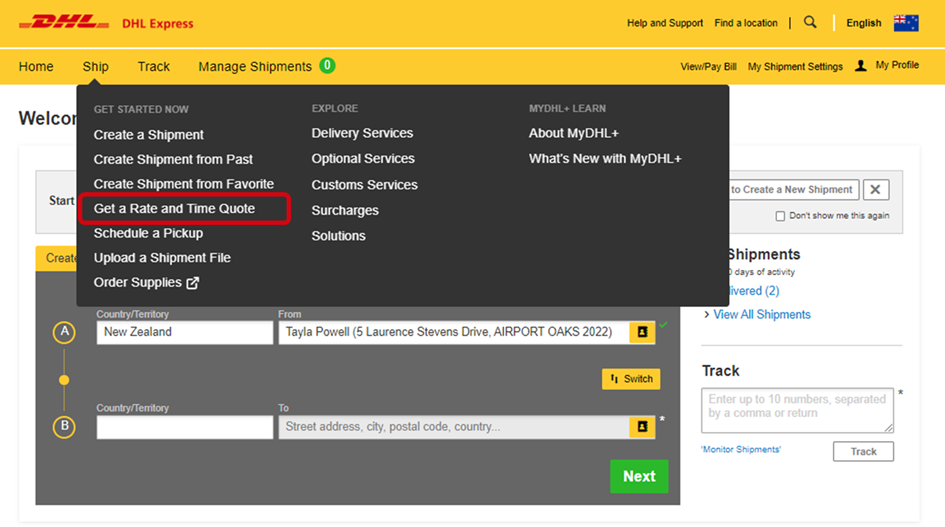Open the Home menu item
This screenshot has height=527, width=945.
click(x=36, y=66)
